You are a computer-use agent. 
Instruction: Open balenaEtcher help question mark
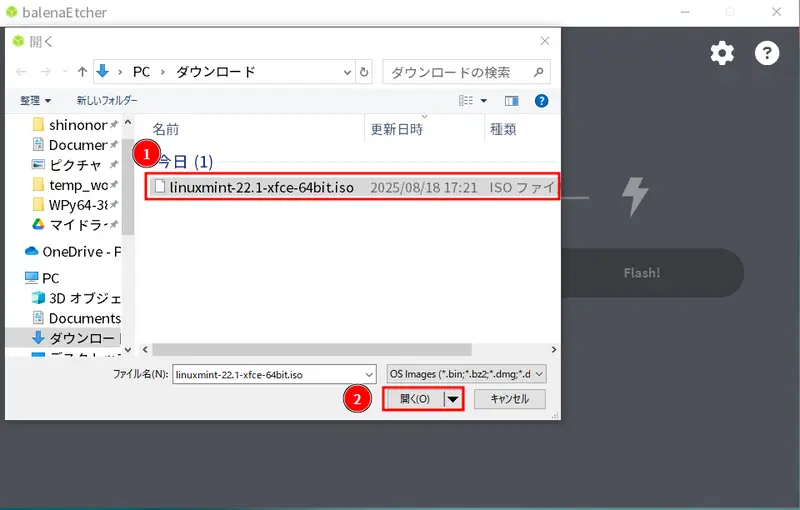[766, 53]
